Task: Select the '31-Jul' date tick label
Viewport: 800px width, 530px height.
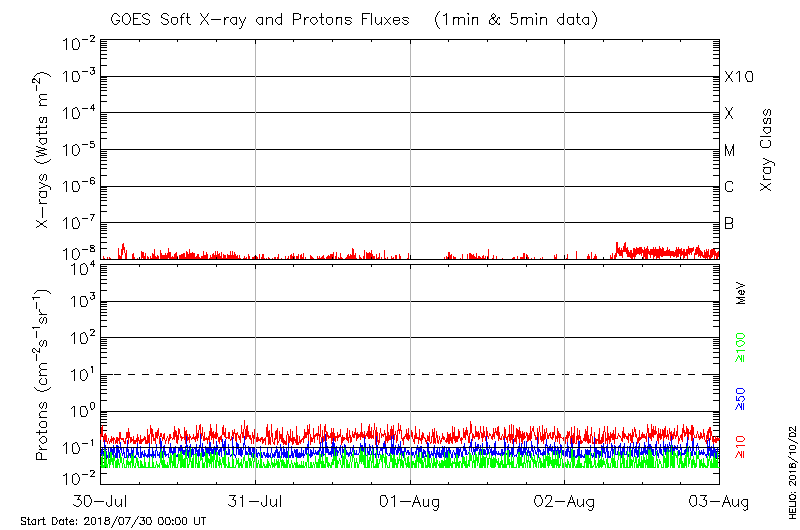Action: point(256,499)
